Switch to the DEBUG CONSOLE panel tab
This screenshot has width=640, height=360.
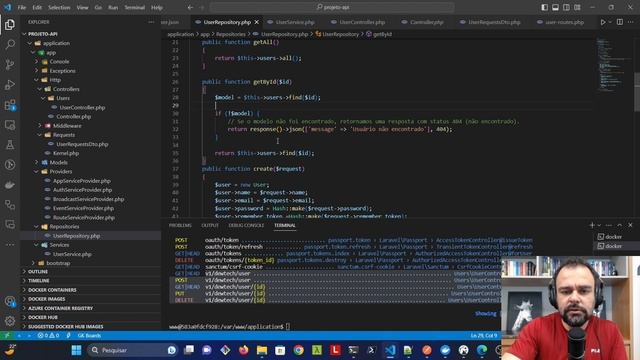tap(246, 225)
